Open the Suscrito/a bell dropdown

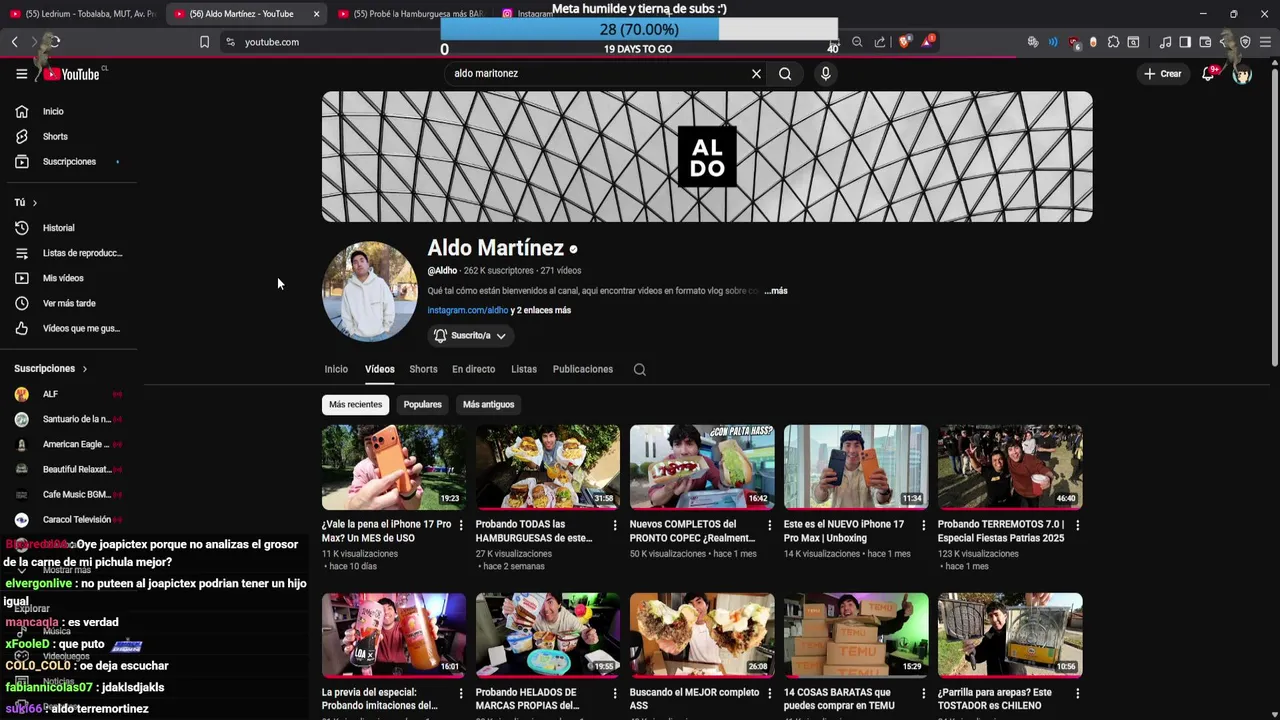(x=470, y=336)
